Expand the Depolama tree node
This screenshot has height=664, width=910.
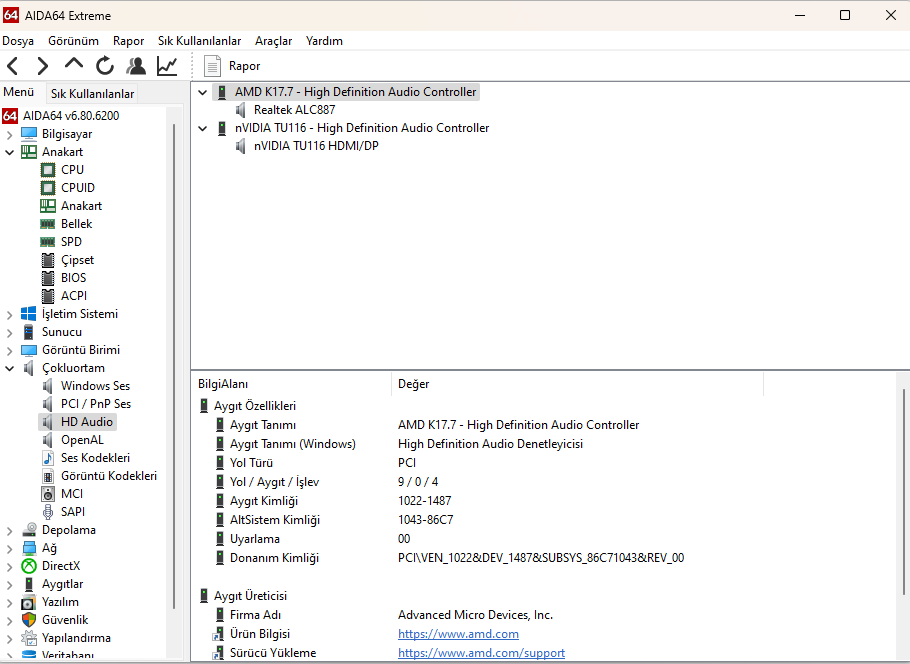point(10,530)
